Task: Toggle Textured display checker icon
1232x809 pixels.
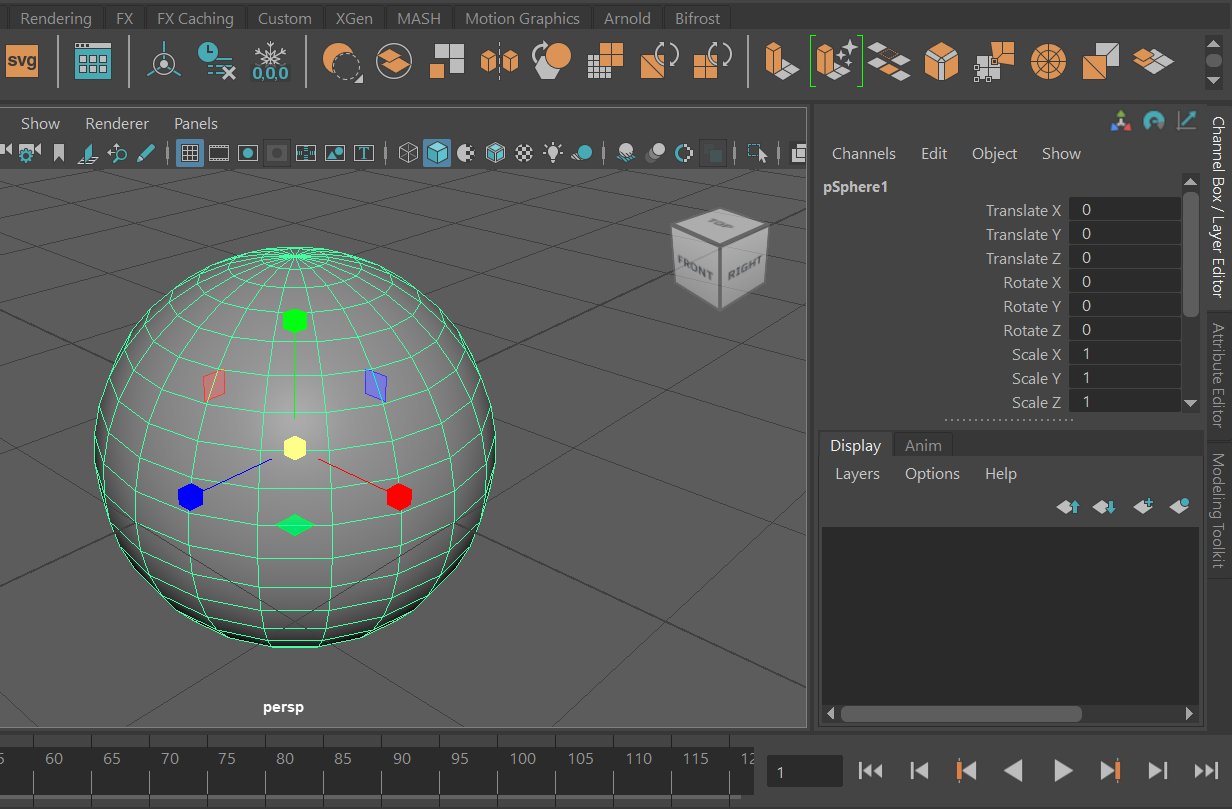Action: 524,153
